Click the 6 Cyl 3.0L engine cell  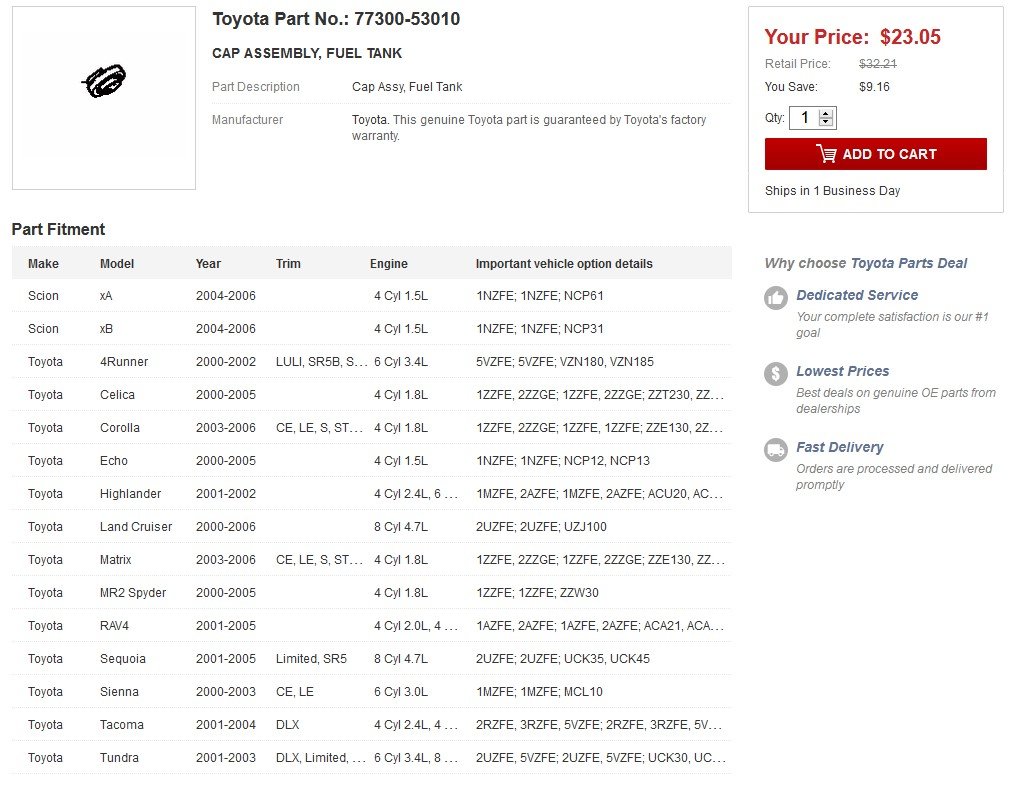401,692
